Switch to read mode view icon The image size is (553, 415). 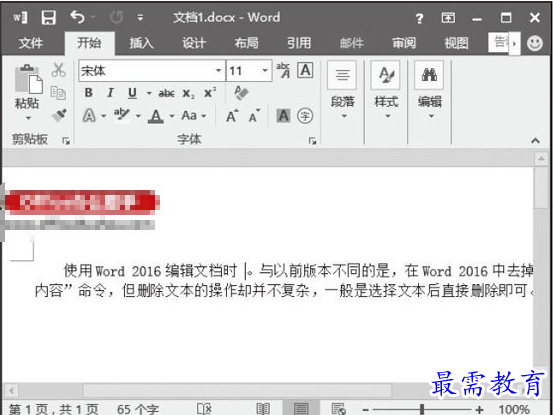[x=263, y=409]
